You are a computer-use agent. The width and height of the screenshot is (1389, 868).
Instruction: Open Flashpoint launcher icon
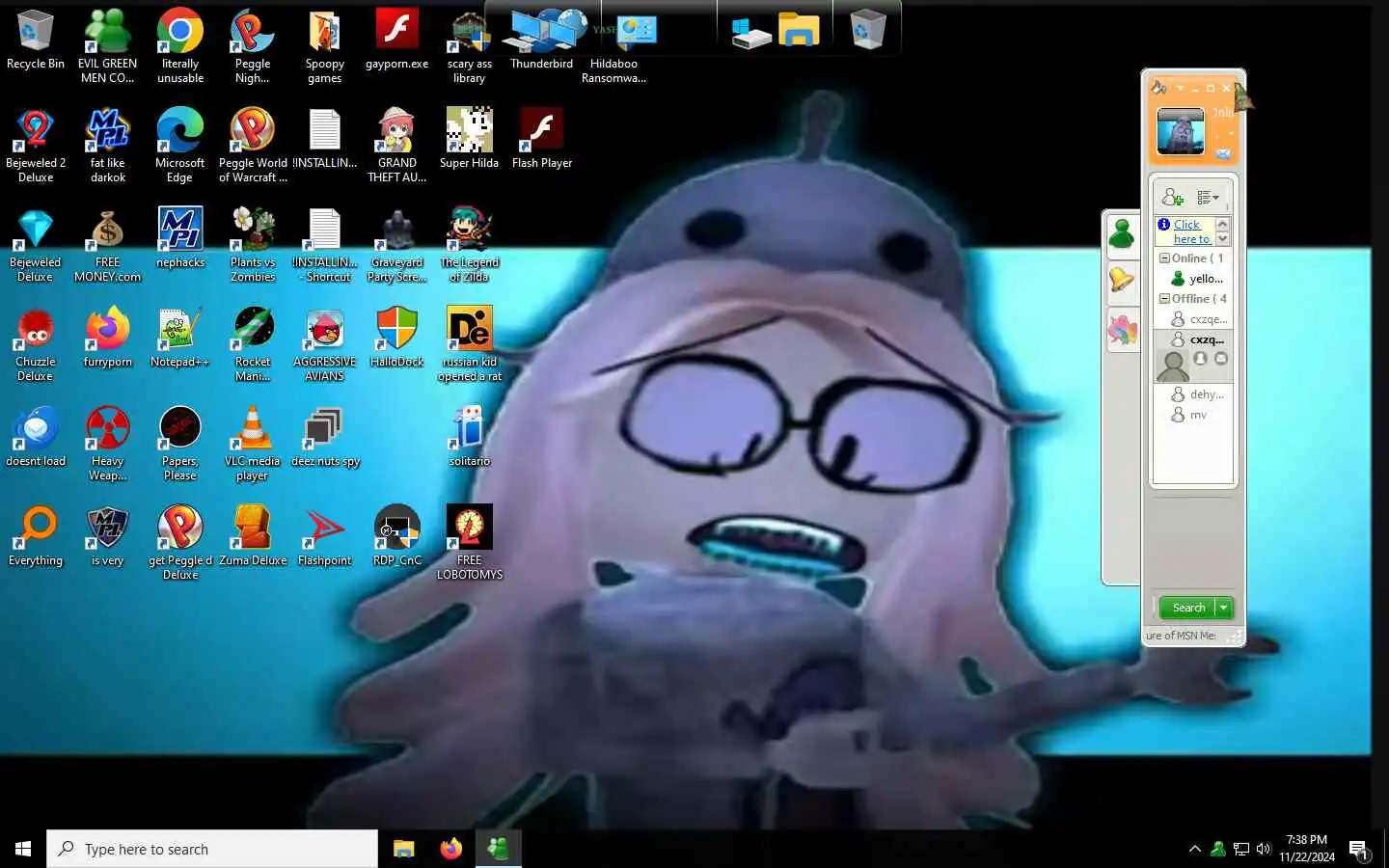point(325,536)
